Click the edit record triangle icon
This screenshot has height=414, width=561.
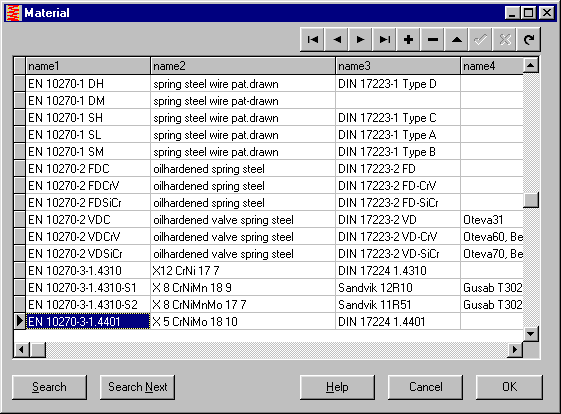(457, 39)
